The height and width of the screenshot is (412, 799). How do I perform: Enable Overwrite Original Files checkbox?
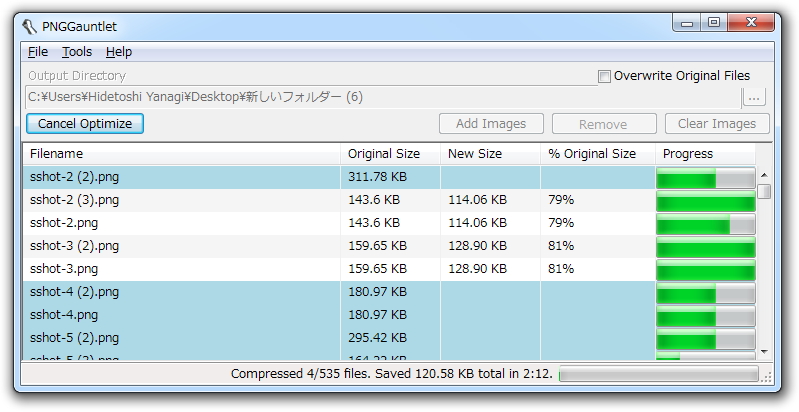tap(604, 76)
